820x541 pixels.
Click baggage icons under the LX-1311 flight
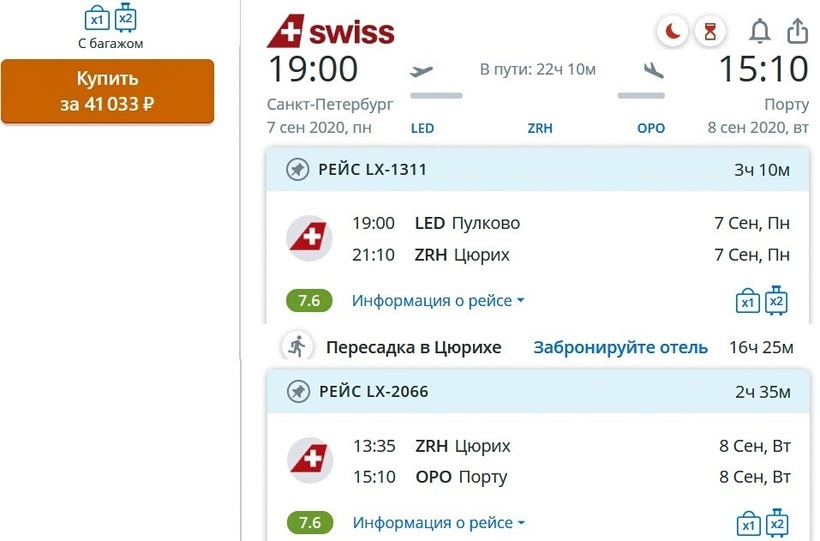762,300
